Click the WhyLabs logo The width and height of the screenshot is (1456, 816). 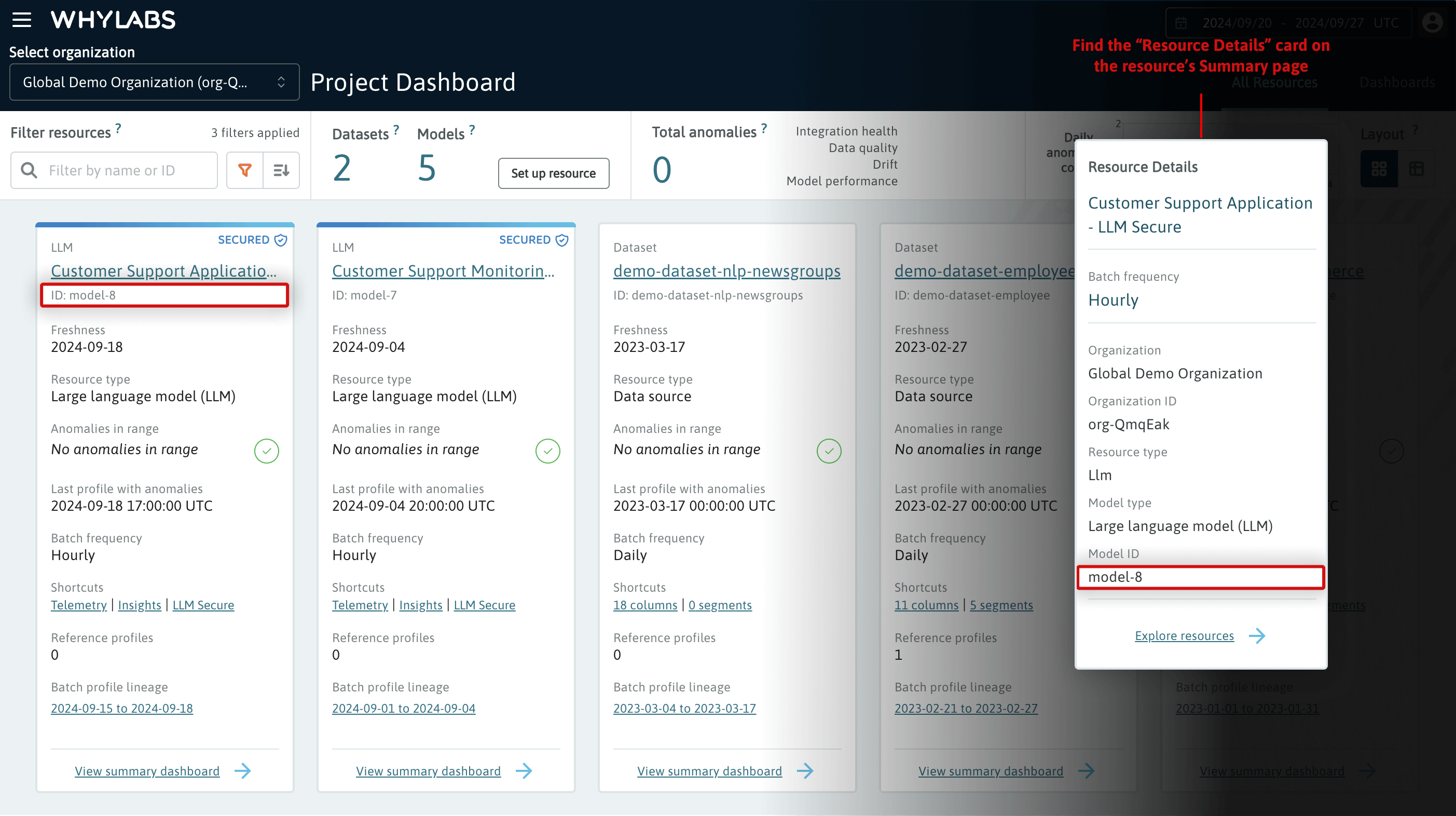pos(113,19)
